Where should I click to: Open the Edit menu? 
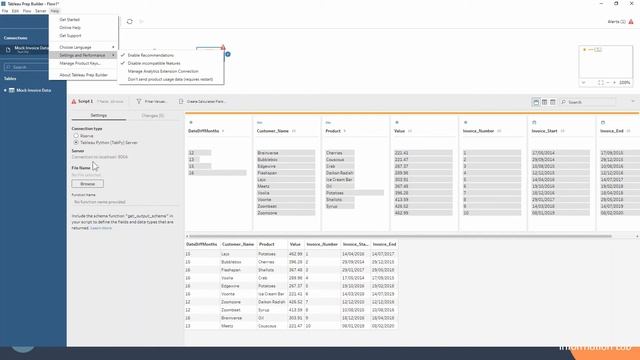coord(16,11)
